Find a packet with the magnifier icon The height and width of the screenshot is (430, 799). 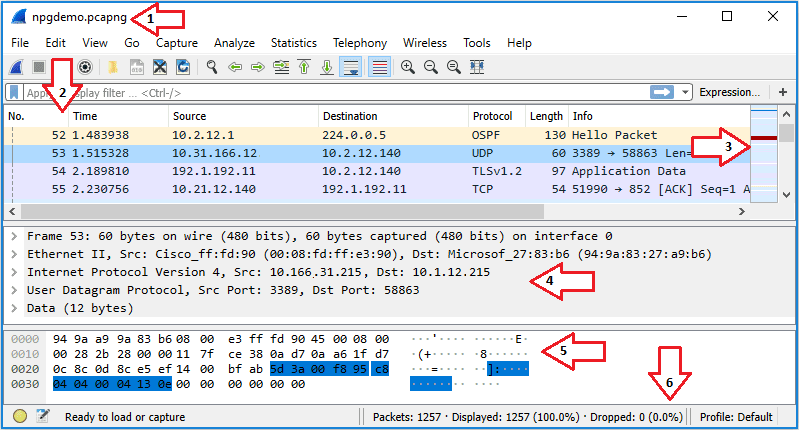tap(211, 67)
